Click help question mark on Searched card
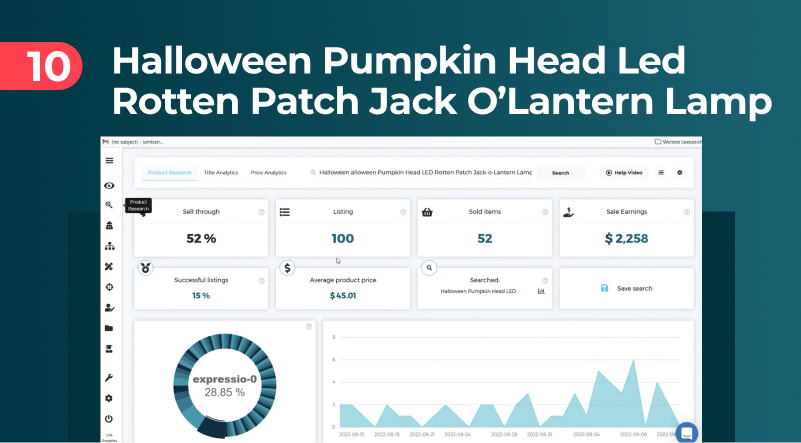 coord(545,281)
